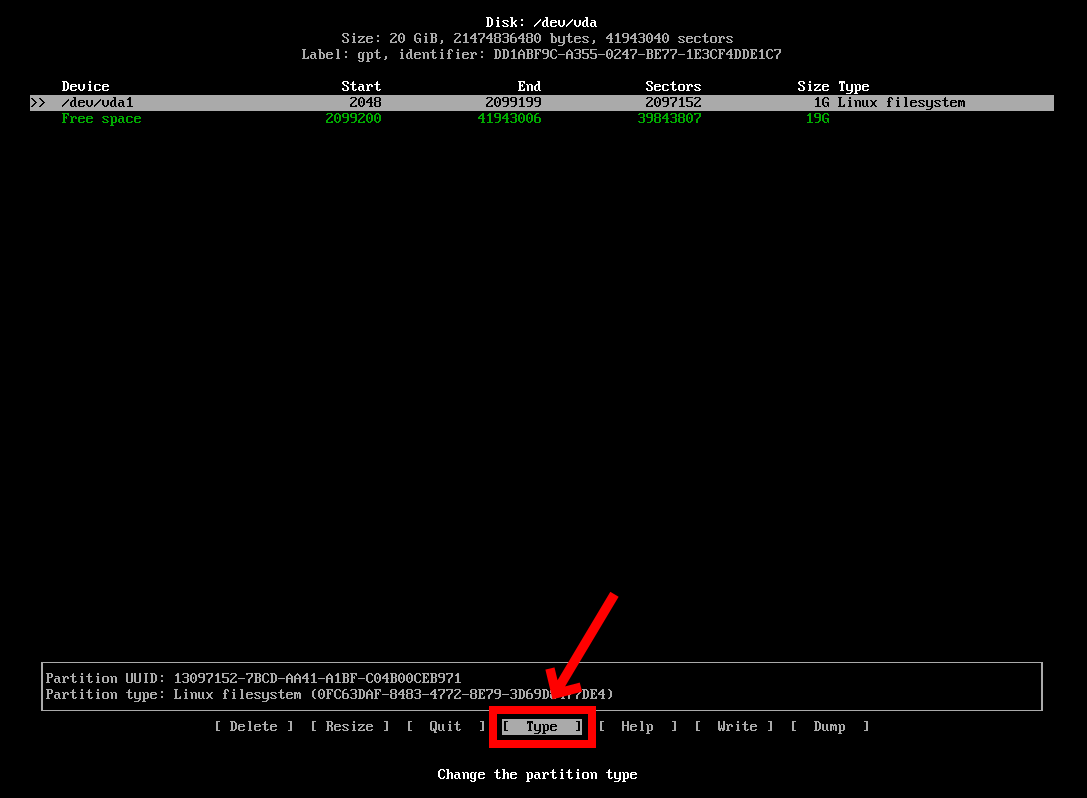The width and height of the screenshot is (1087, 798).
Task: Click the 1G size value
Action: pos(821,103)
